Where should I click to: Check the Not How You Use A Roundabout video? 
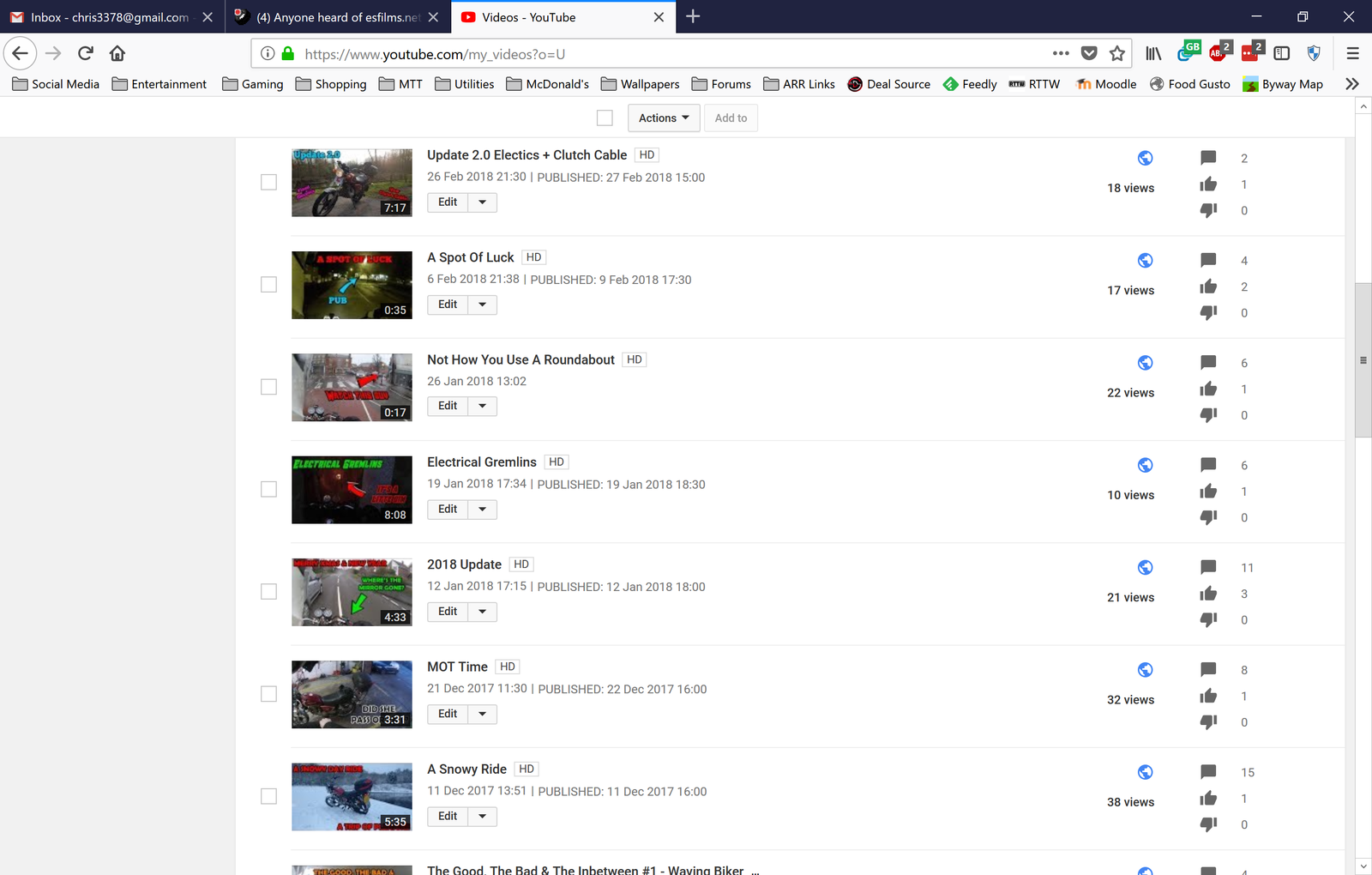(x=268, y=387)
